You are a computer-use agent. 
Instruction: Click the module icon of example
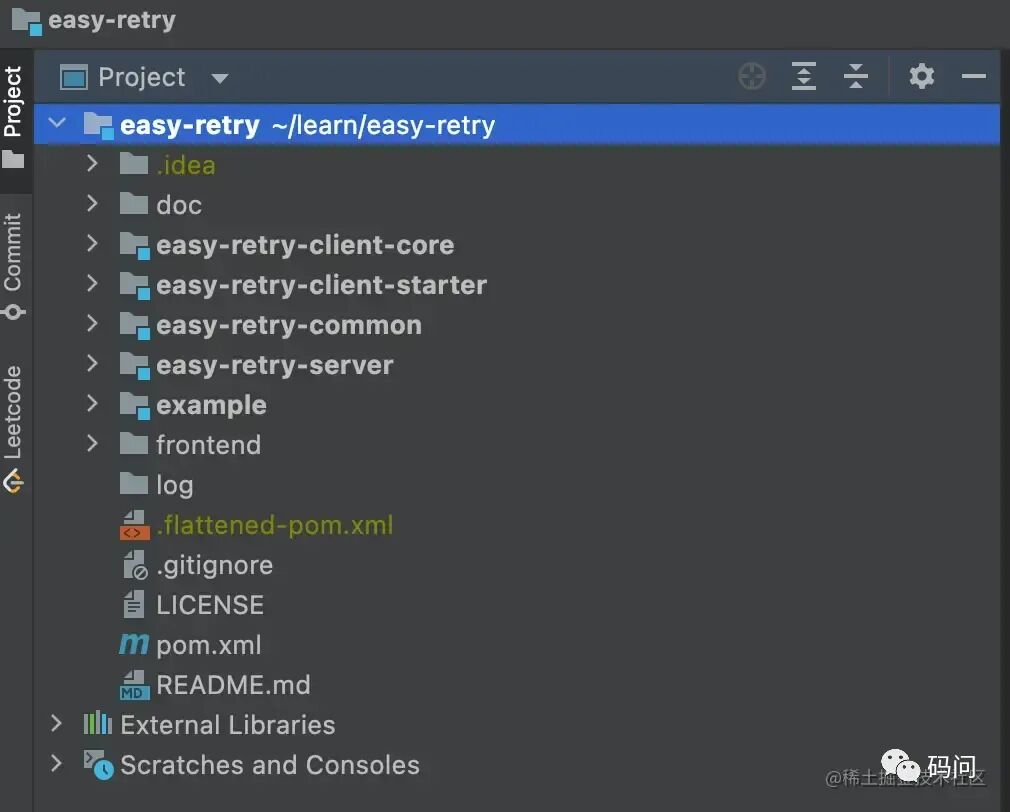[x=134, y=405]
